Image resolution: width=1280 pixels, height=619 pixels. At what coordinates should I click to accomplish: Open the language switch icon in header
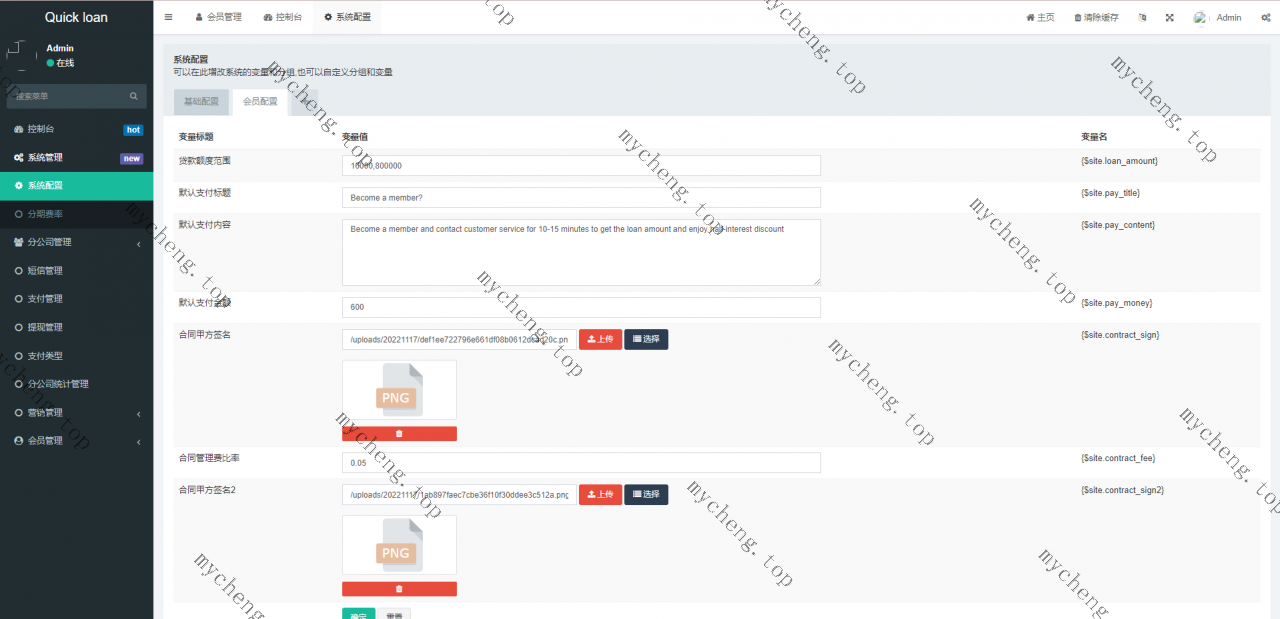(x=1142, y=17)
